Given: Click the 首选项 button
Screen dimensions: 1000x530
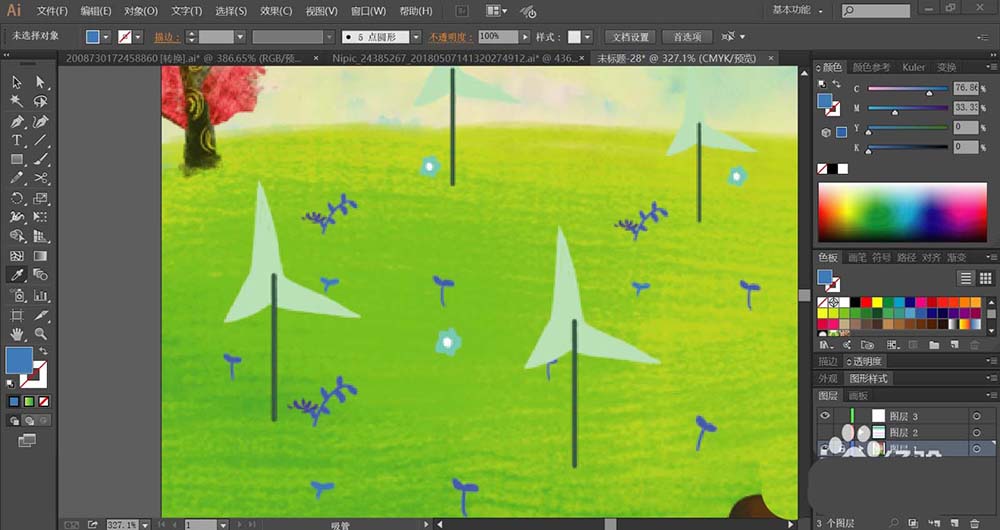Looking at the screenshot, I should [687, 37].
